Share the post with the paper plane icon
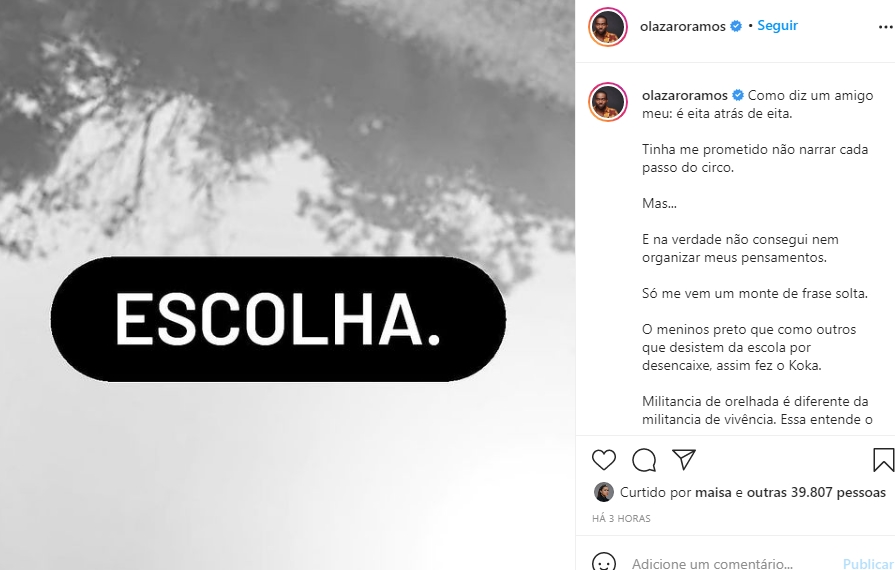The height and width of the screenshot is (570, 895). coord(684,459)
